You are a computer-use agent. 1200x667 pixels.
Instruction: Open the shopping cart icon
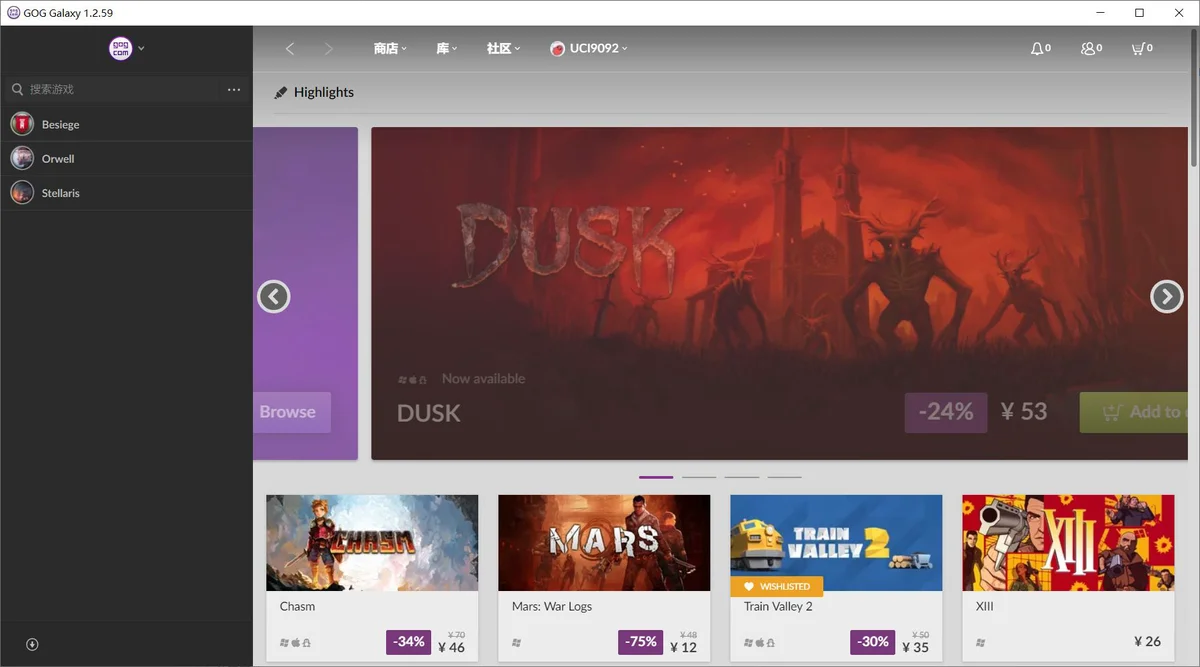point(1137,48)
